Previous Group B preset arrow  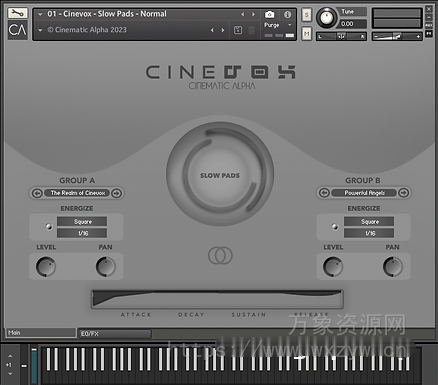[x=324, y=193]
